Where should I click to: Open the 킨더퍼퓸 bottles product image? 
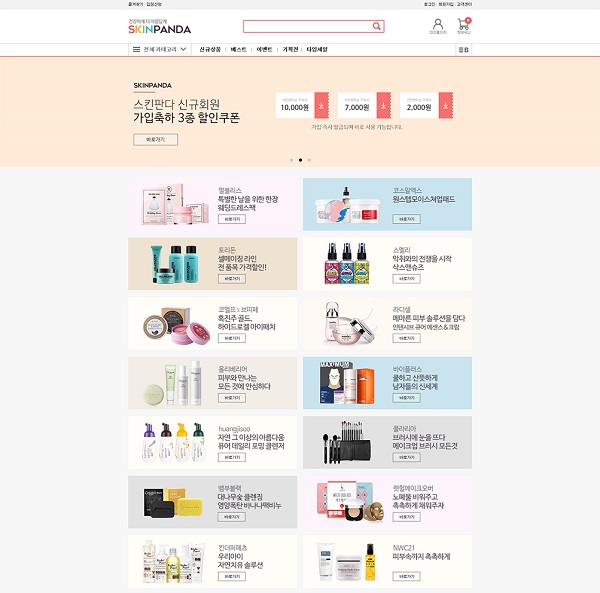coord(174,562)
